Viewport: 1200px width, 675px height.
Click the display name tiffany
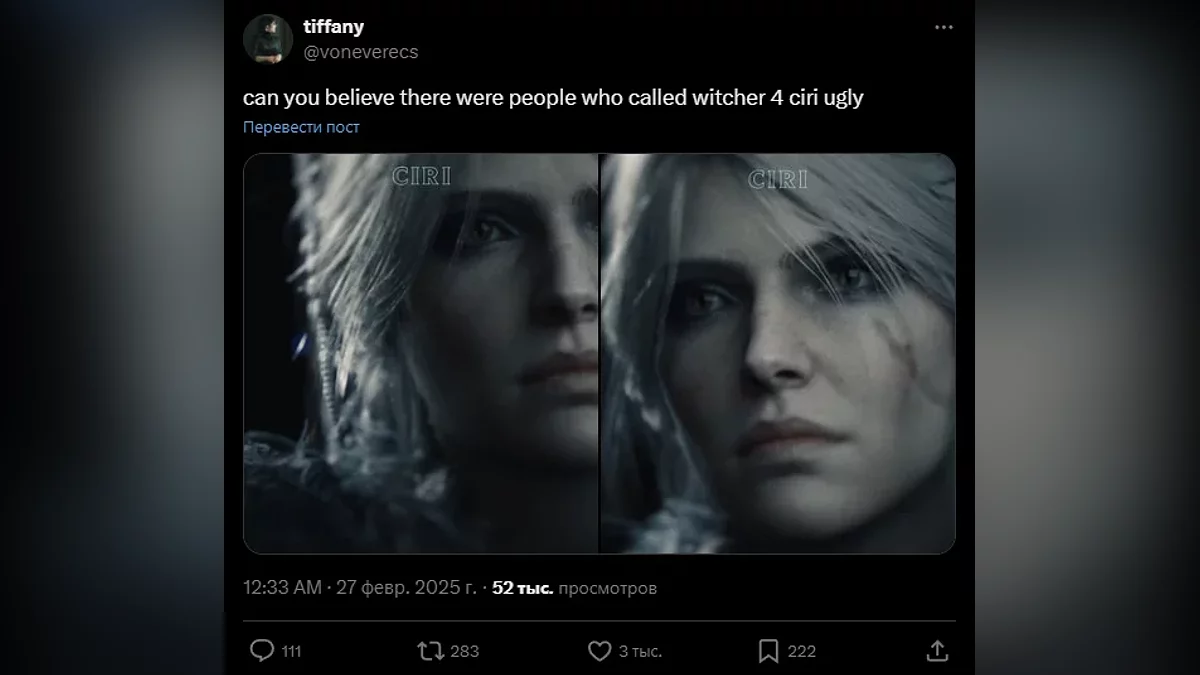[333, 28]
